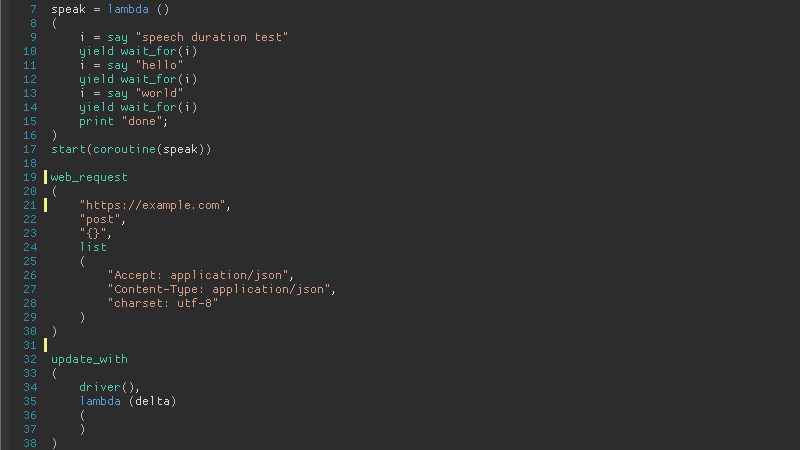Click the yellow change marker beside line 19

click(45, 177)
